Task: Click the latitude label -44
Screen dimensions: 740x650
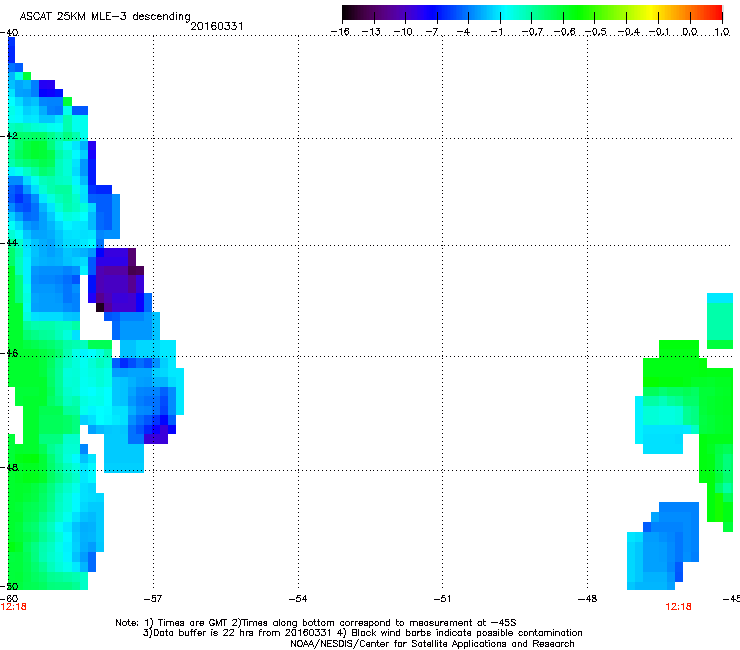Action: tap(9, 243)
